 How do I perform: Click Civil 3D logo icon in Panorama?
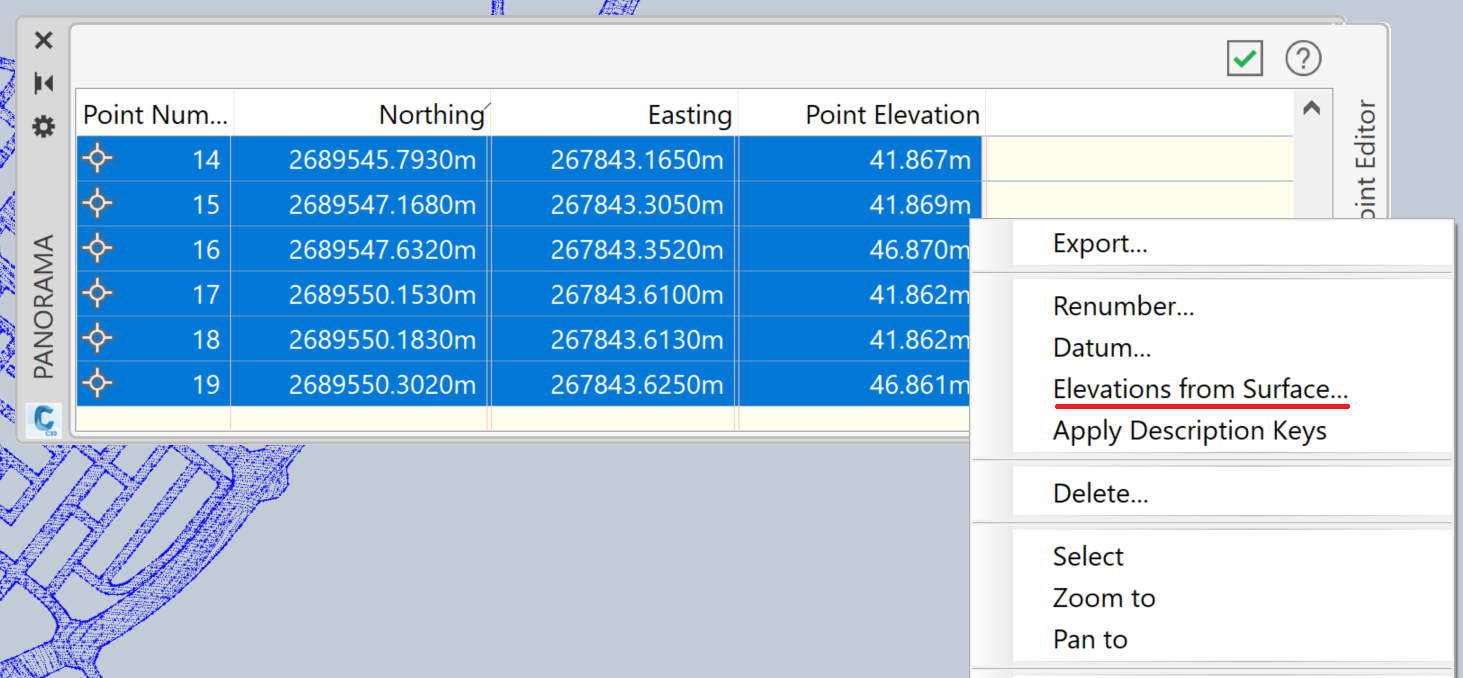coord(44,420)
